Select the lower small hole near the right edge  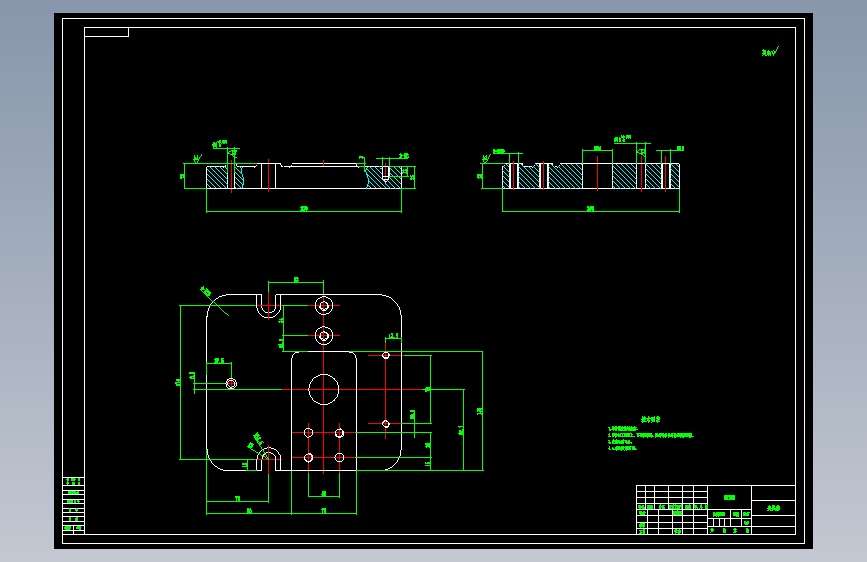[385, 424]
